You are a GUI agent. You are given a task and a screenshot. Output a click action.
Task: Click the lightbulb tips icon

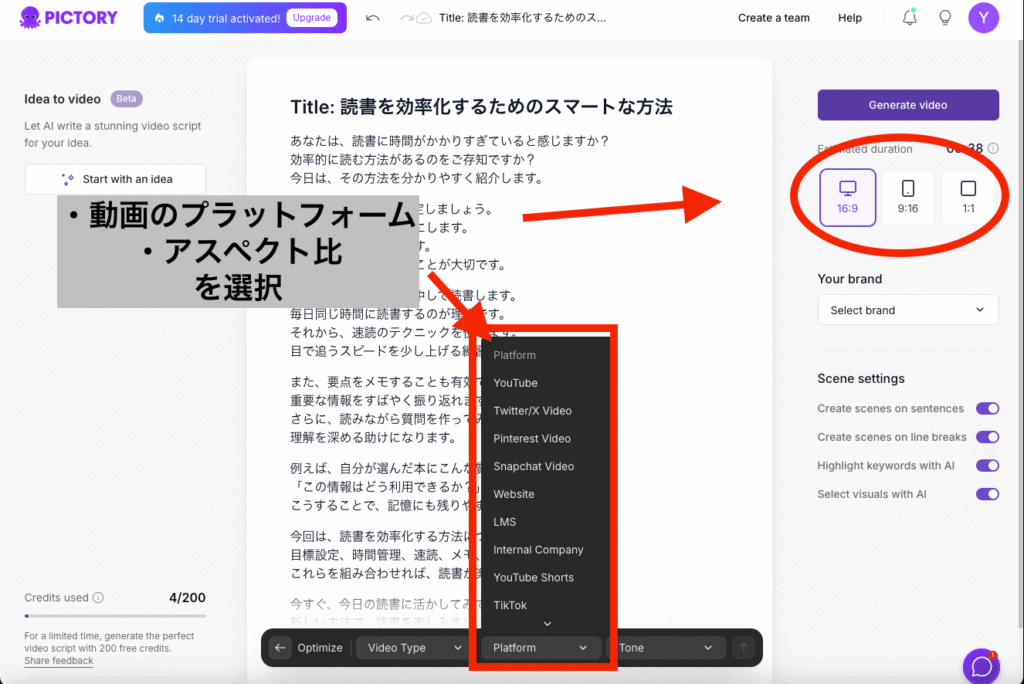(945, 18)
